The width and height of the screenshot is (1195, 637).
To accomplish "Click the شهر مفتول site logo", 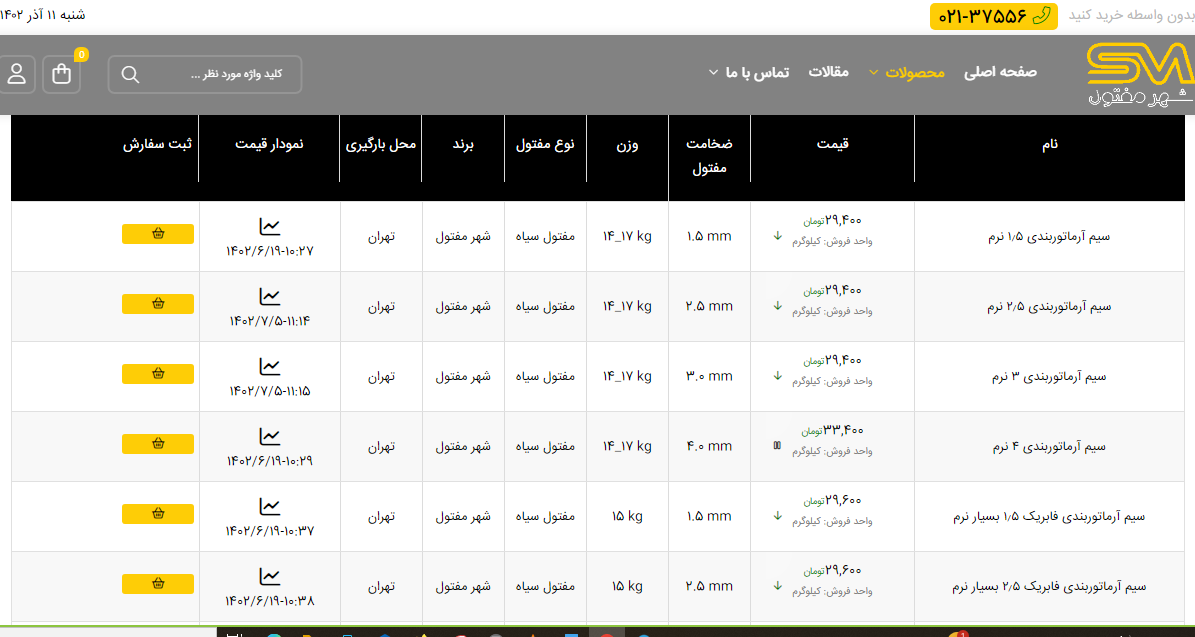I will (x=1139, y=74).
